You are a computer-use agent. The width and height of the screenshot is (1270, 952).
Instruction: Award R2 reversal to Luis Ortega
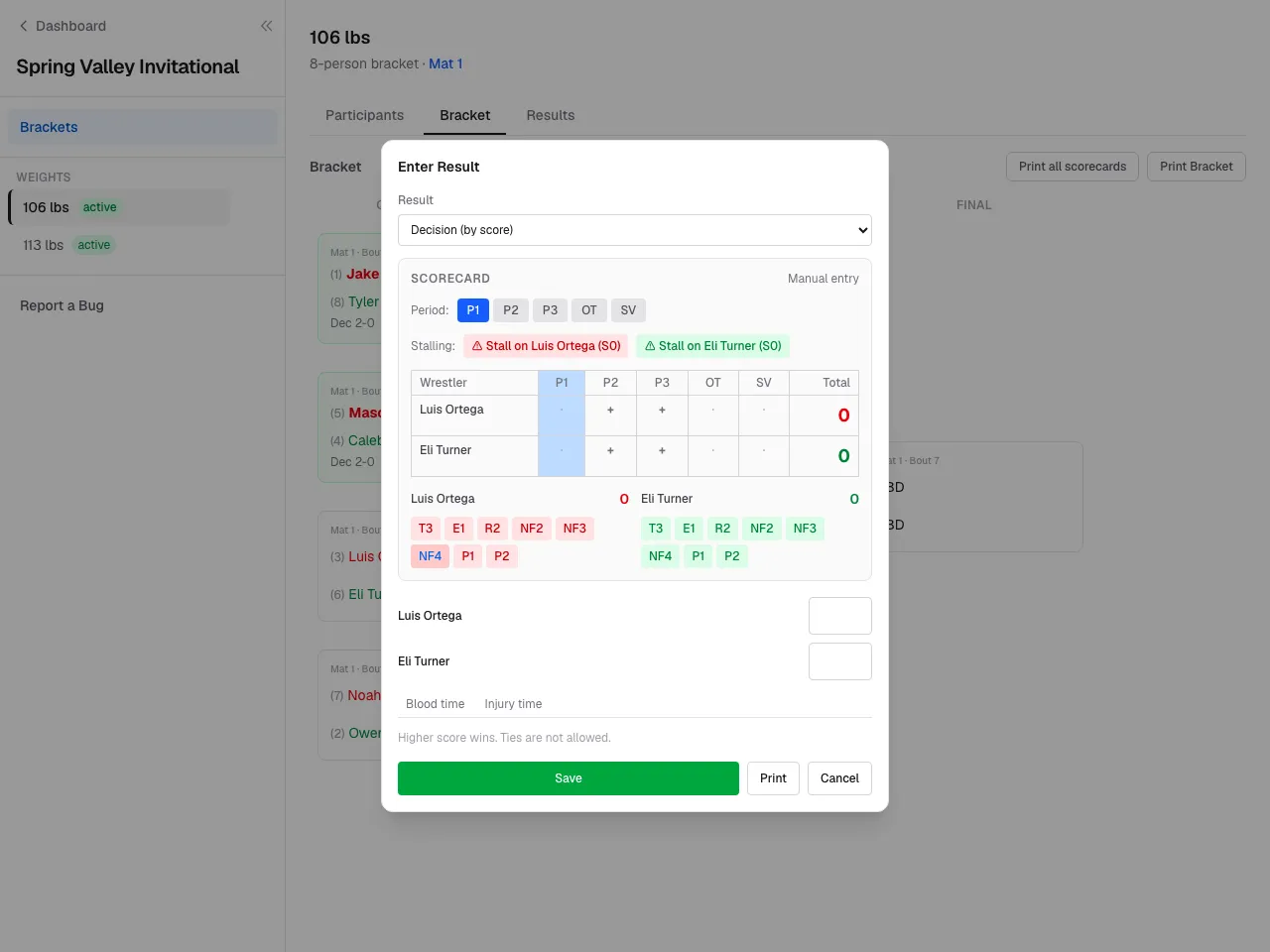[492, 529]
